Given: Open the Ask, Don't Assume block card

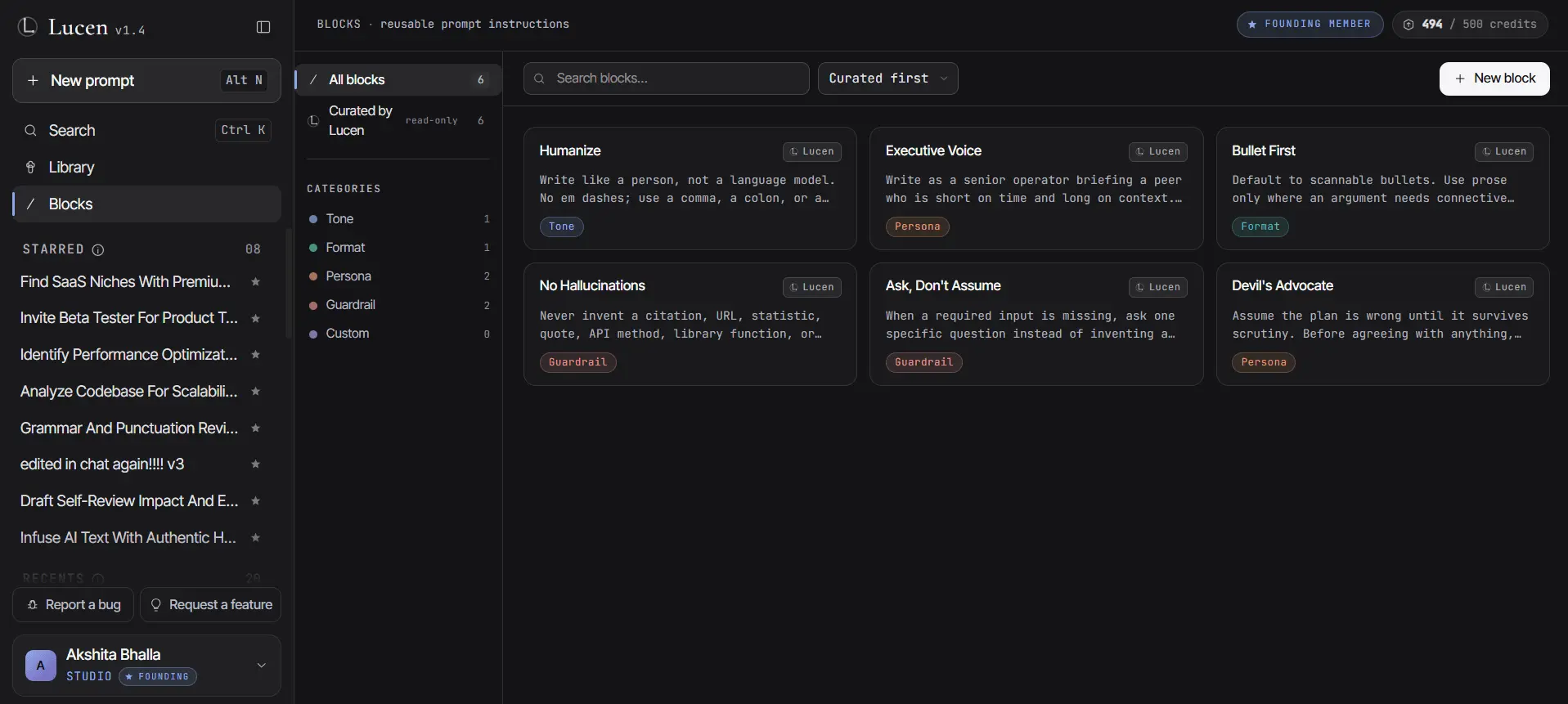Looking at the screenshot, I should pyautogui.click(x=1036, y=324).
